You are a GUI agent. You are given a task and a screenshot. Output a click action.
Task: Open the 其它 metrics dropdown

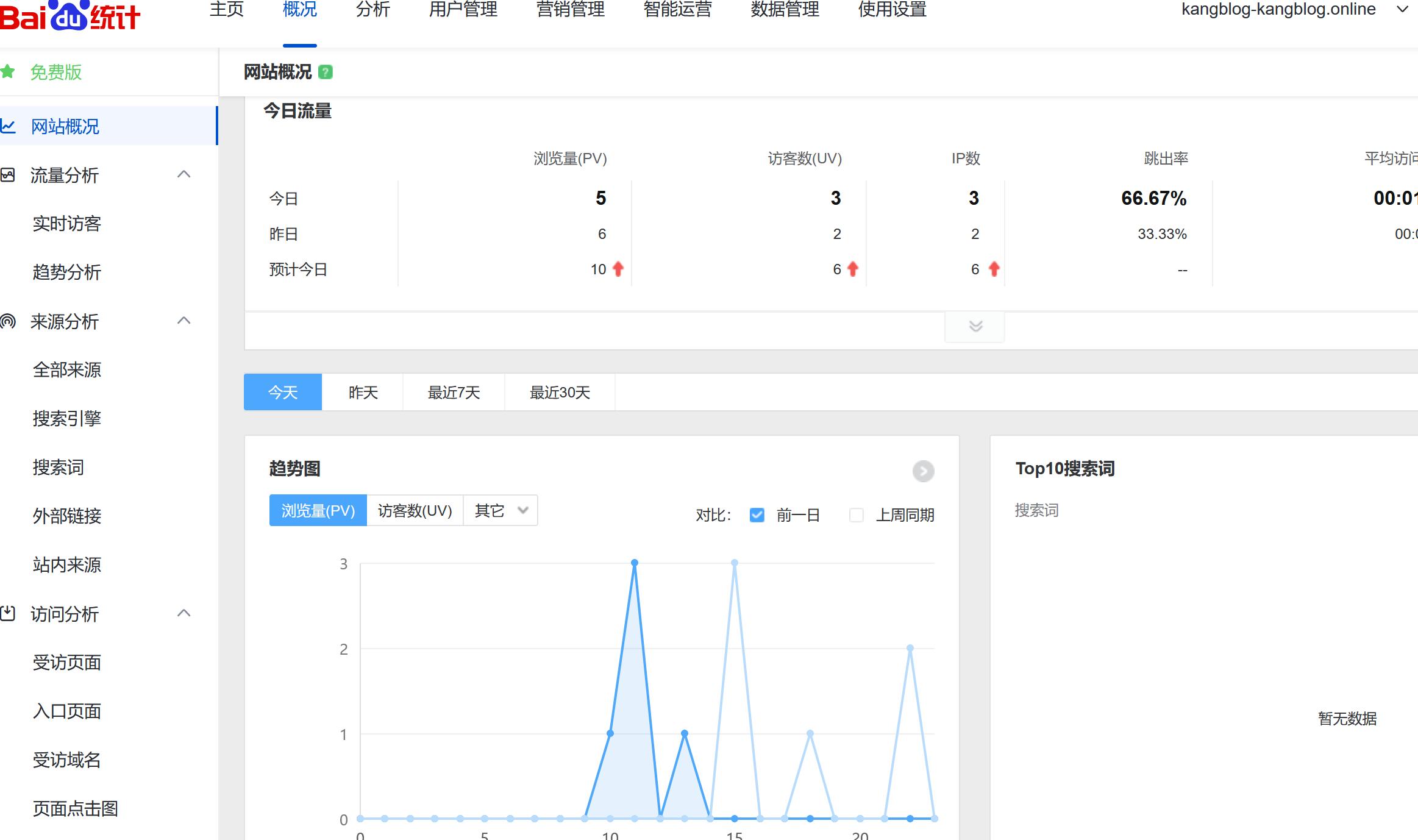coord(501,510)
